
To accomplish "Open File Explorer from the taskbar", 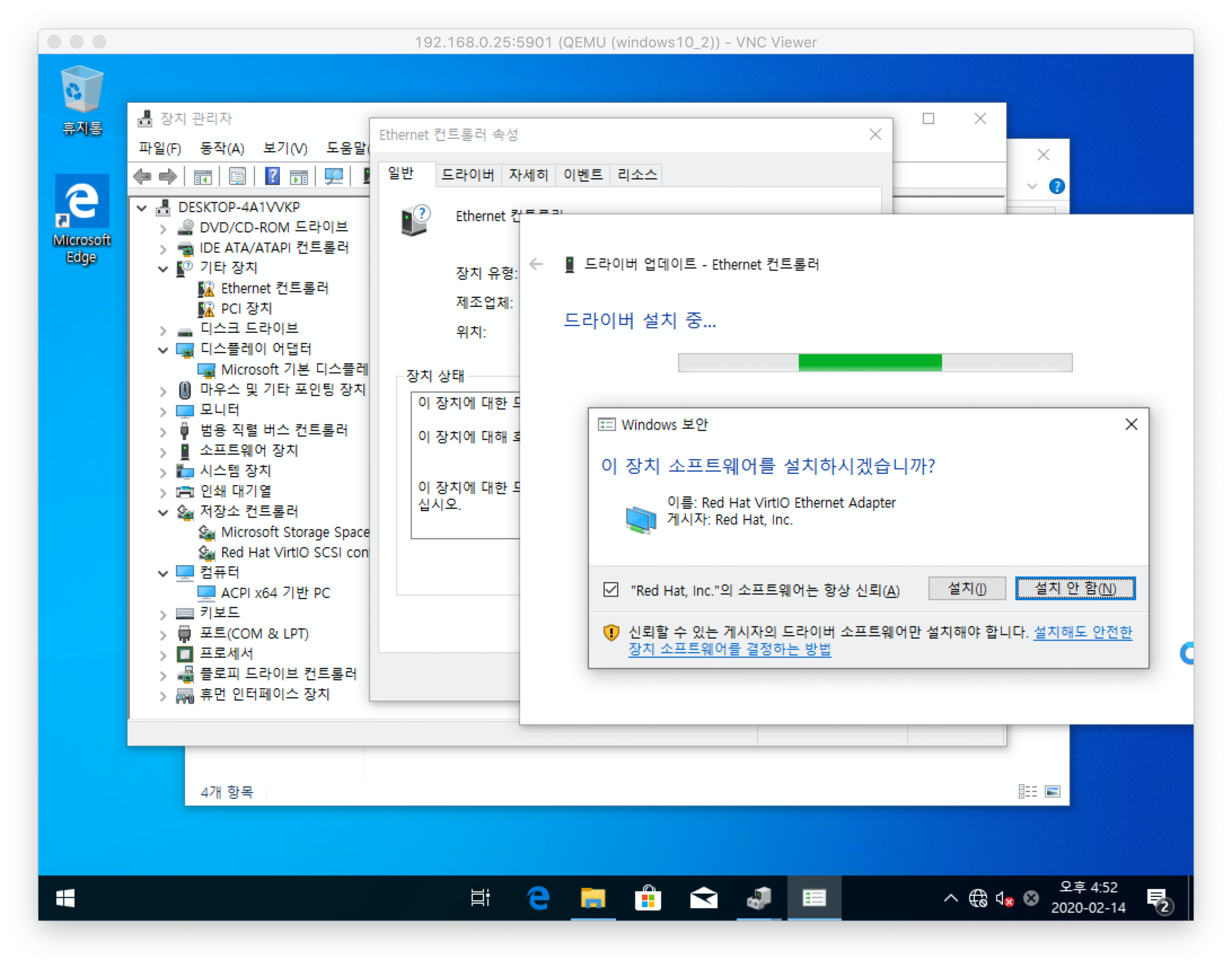I will click(x=593, y=897).
